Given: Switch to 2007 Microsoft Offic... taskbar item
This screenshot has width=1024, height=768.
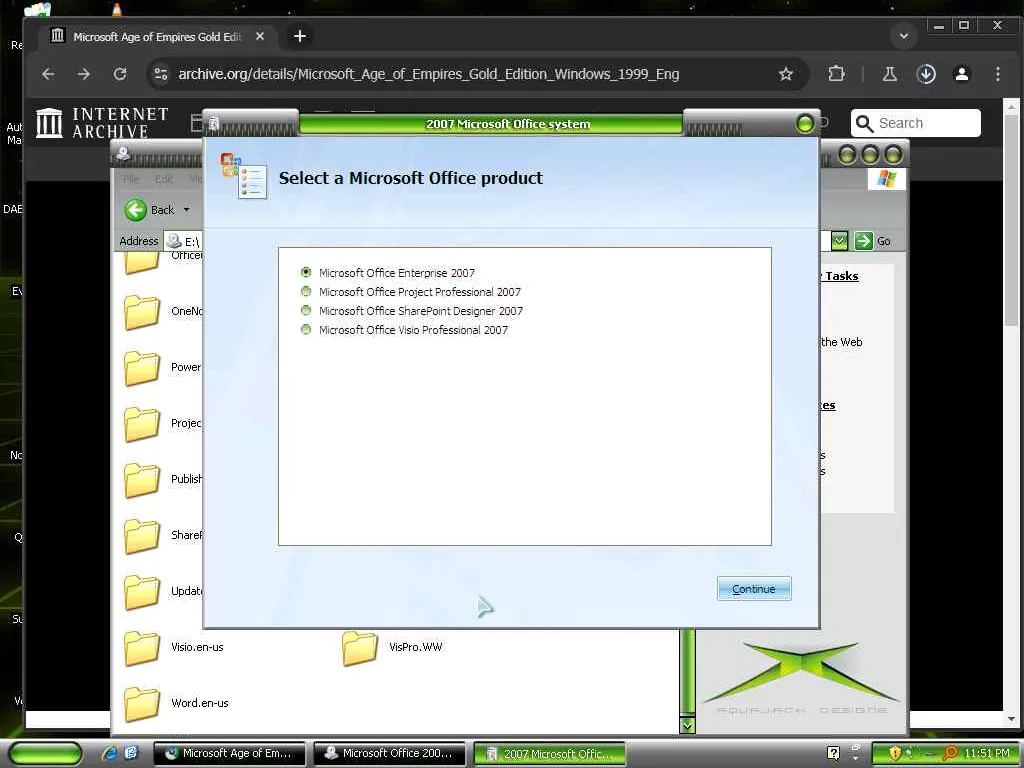Looking at the screenshot, I should click(x=549, y=753).
